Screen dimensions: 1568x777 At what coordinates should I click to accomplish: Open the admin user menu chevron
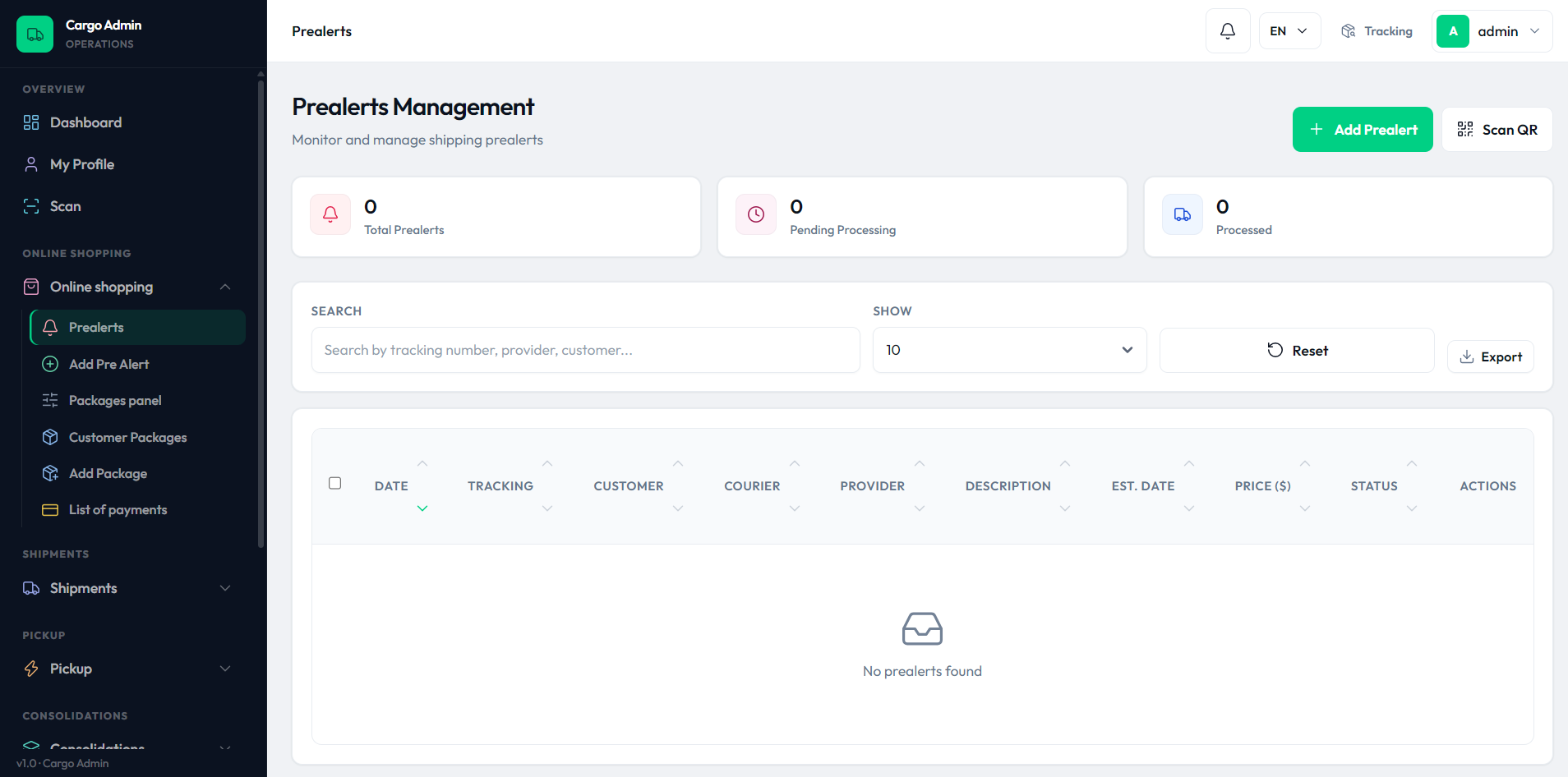click(x=1534, y=31)
